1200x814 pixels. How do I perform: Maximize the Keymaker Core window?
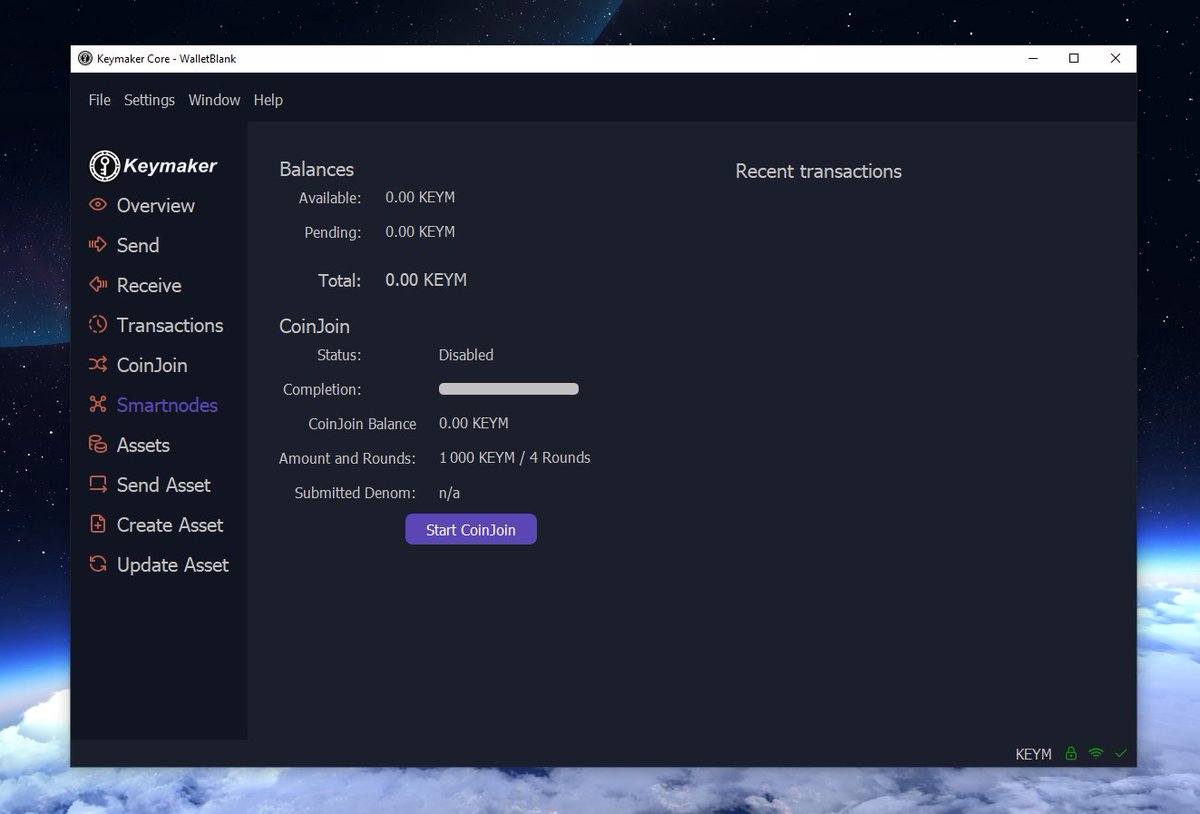[1074, 59]
